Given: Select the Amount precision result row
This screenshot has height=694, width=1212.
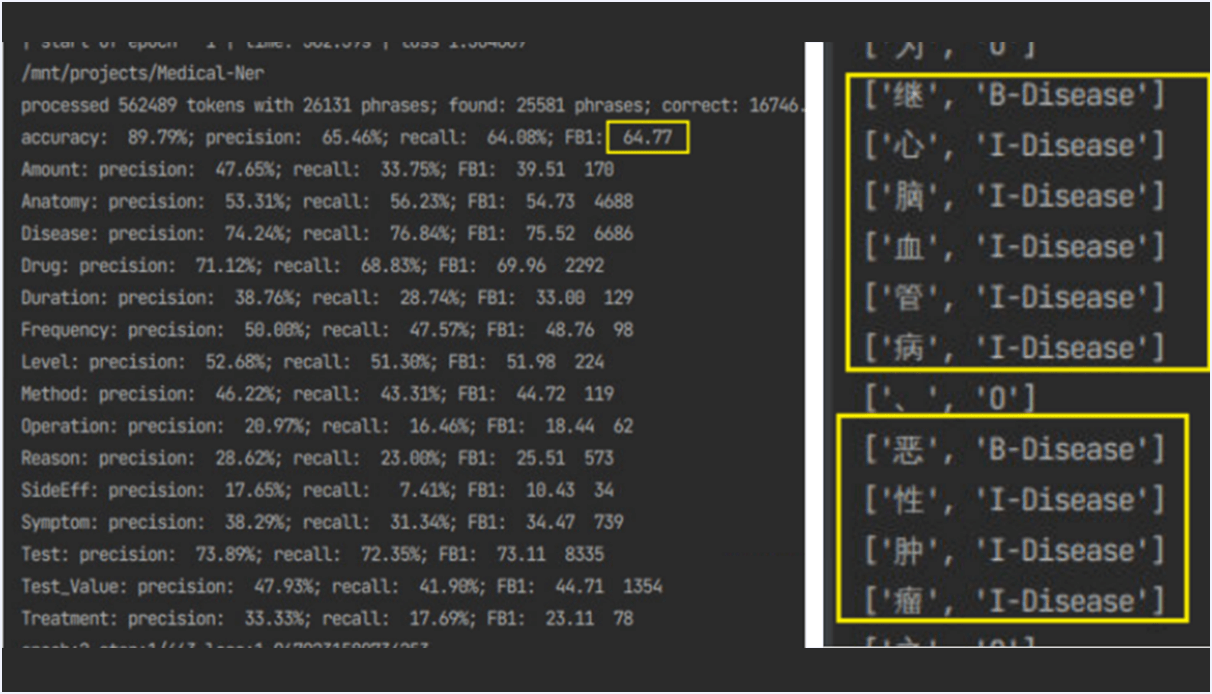Looking at the screenshot, I should pos(317,170).
